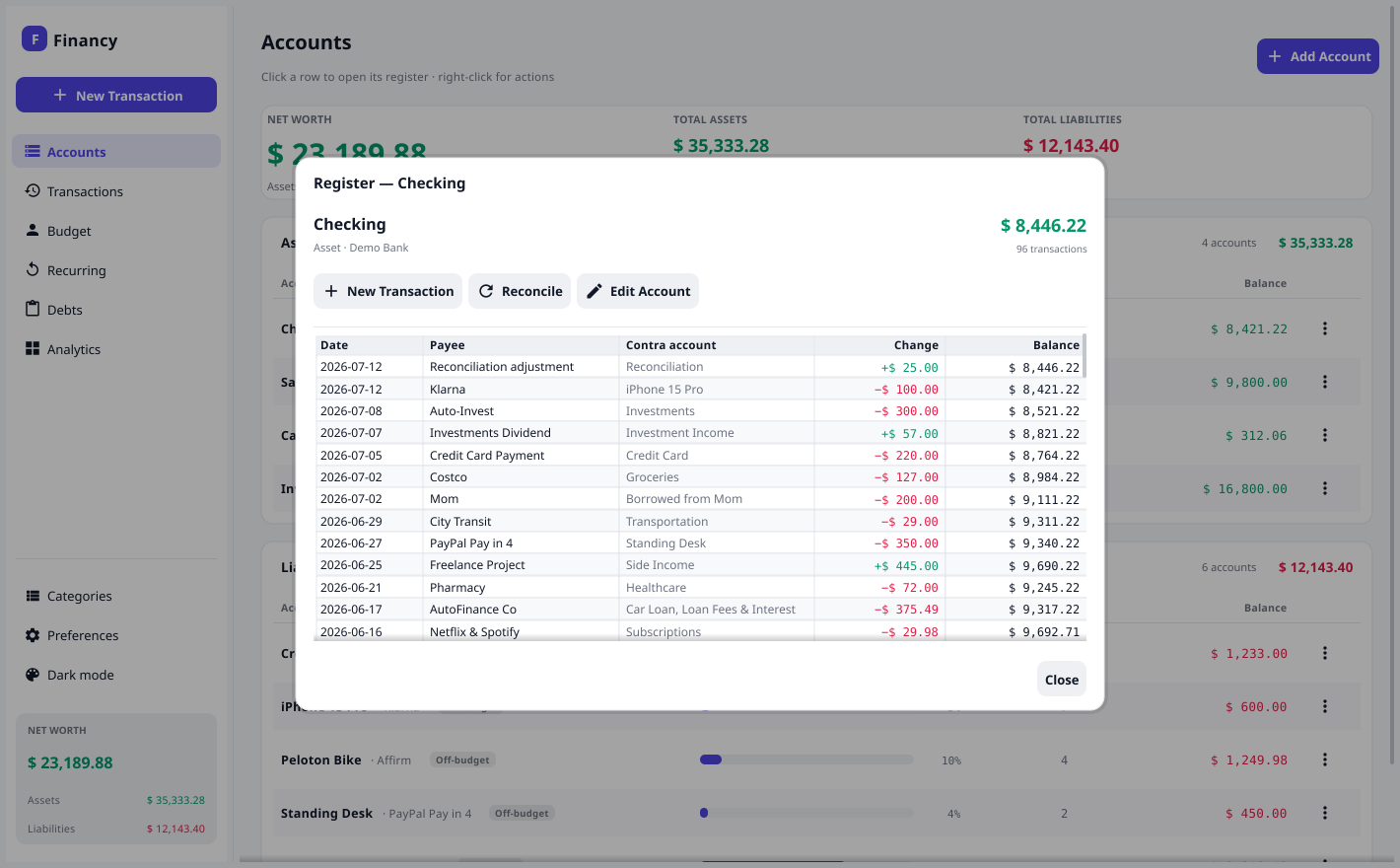This screenshot has height=868, width=1400.
Task: Select the Investments Dividend row
Action: pos(700,433)
